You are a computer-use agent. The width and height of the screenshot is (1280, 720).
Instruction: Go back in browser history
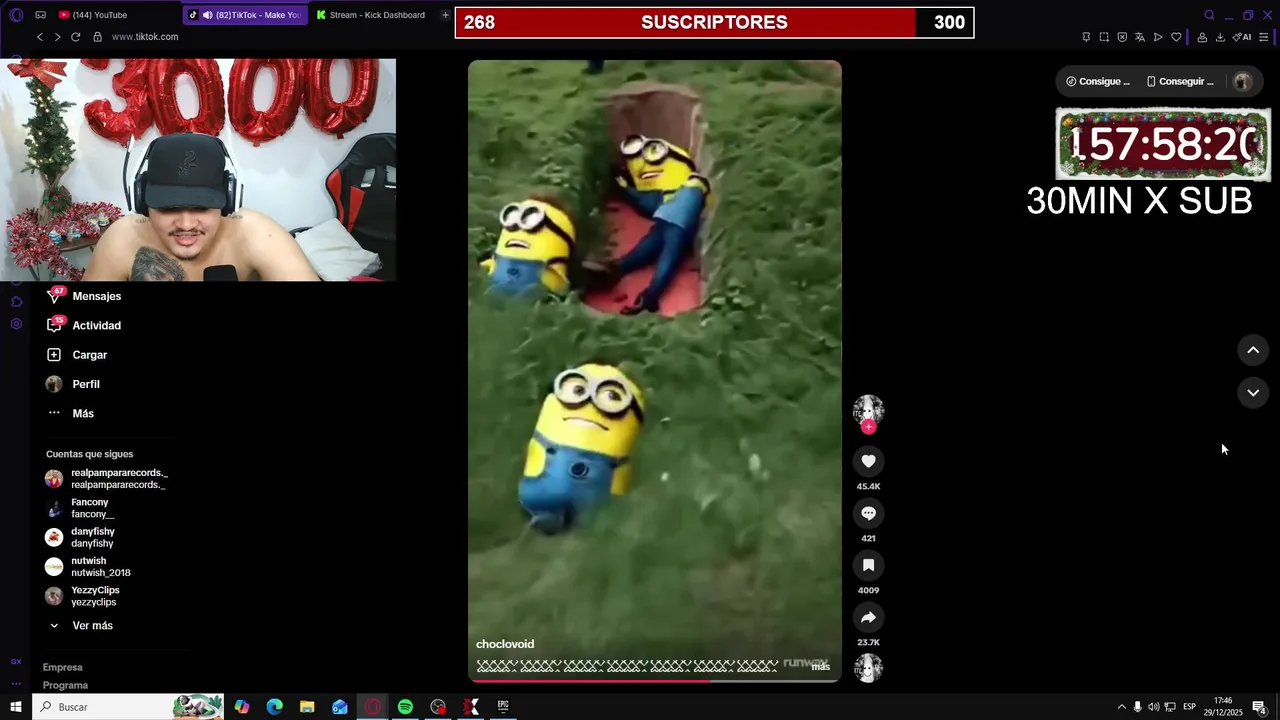[x=40, y=37]
